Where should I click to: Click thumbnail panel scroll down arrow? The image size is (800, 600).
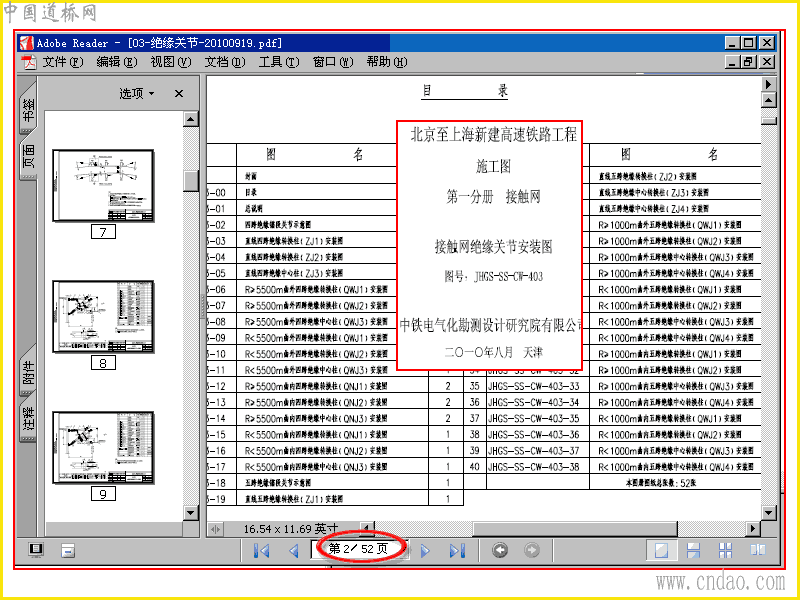[190, 513]
